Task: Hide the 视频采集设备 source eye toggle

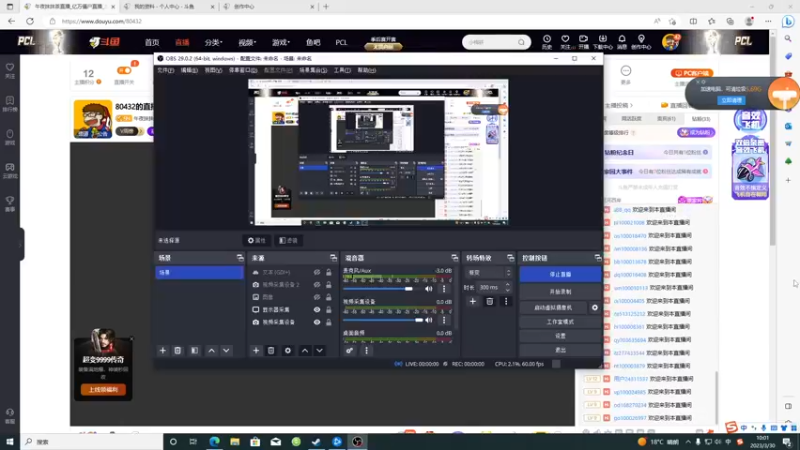Action: point(317,322)
